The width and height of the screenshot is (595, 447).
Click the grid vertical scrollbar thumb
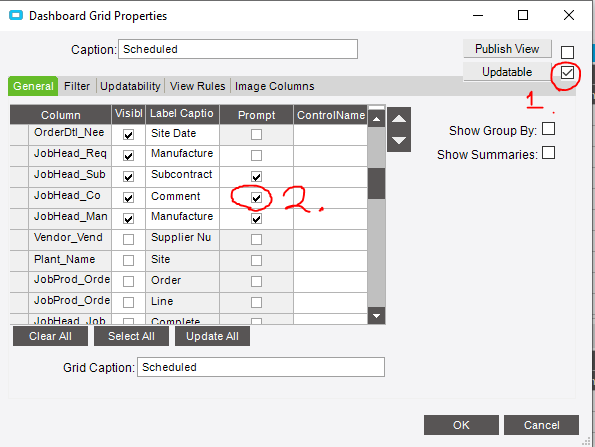376,184
